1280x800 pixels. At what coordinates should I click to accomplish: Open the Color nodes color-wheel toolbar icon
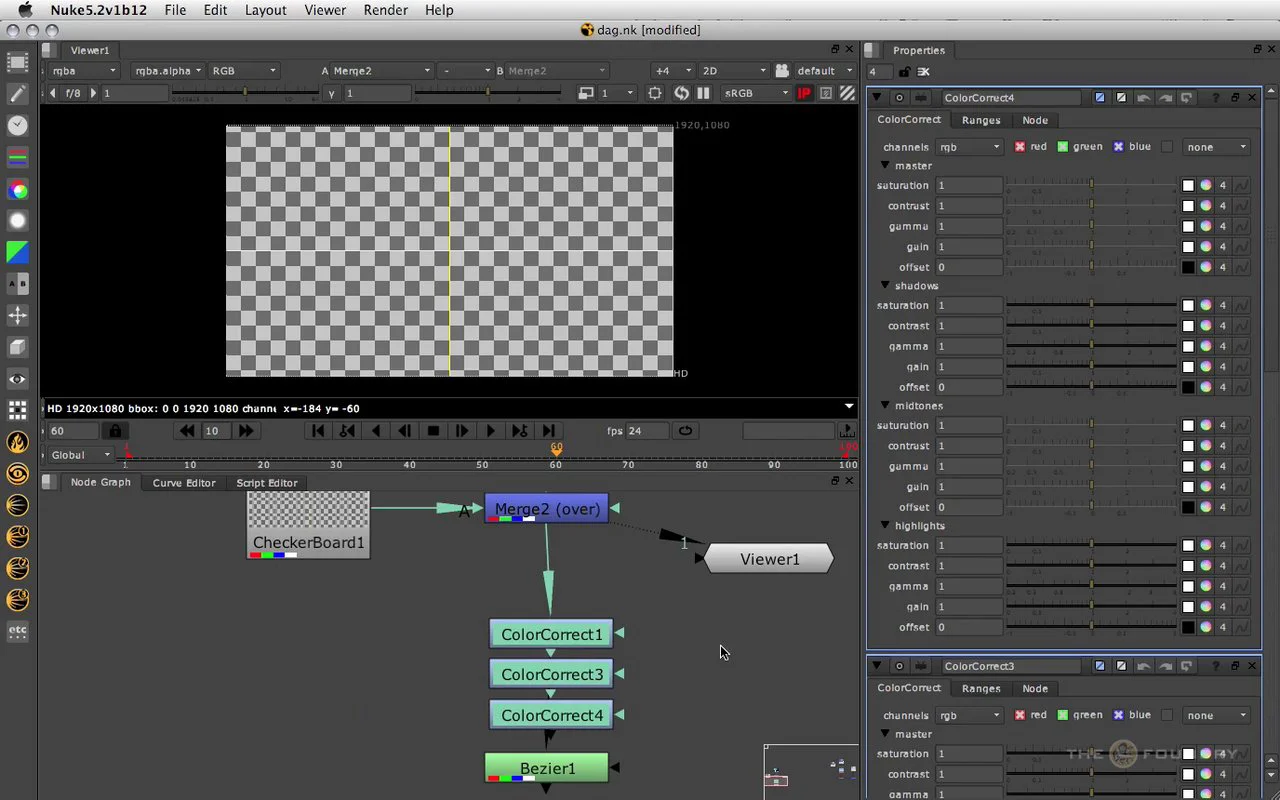click(x=18, y=190)
